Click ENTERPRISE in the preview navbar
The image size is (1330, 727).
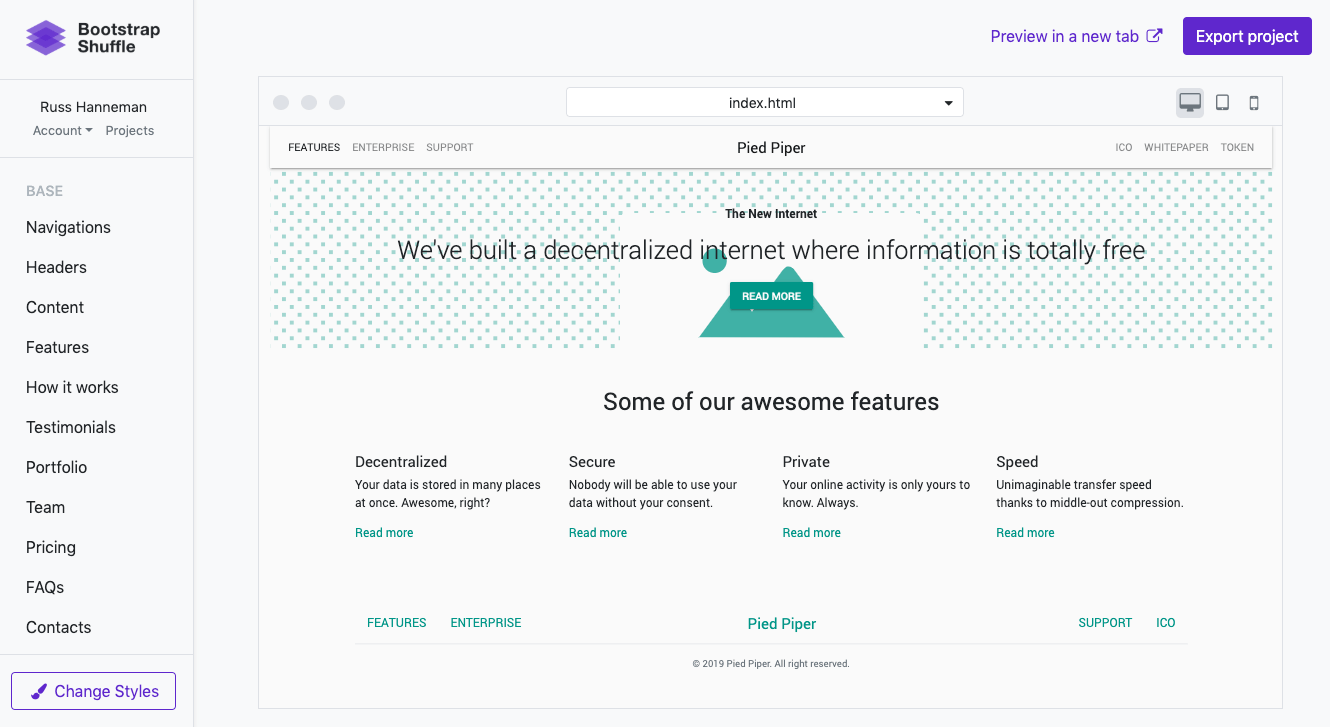click(383, 147)
